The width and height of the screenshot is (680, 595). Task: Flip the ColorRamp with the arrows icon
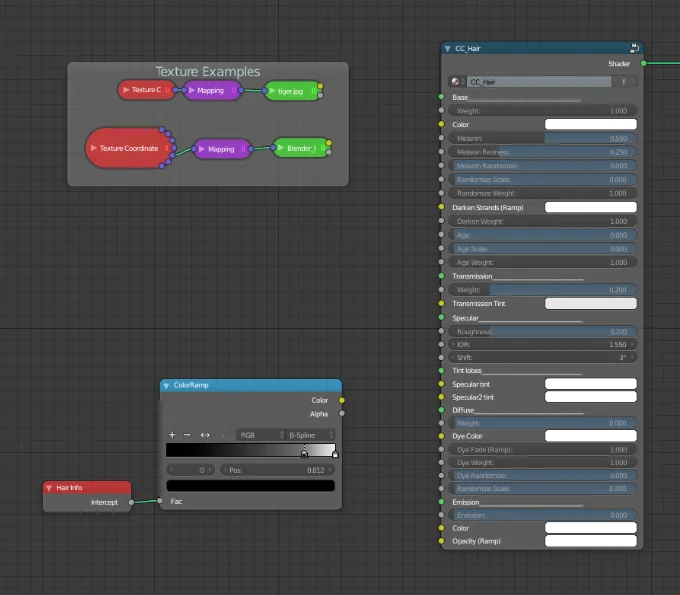pyautogui.click(x=205, y=435)
